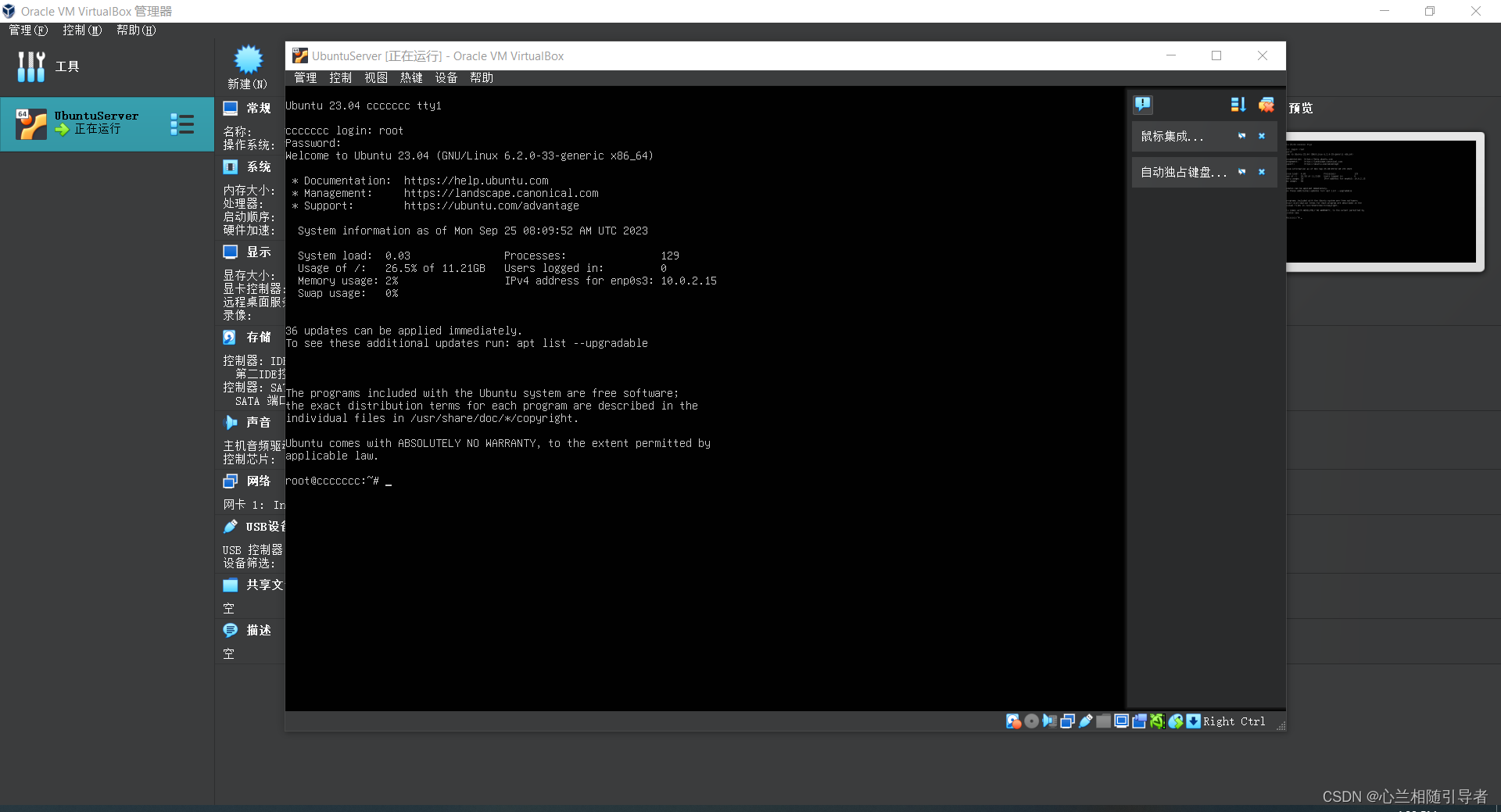Open the shared folders status bar icon
1501x812 pixels.
1104,721
